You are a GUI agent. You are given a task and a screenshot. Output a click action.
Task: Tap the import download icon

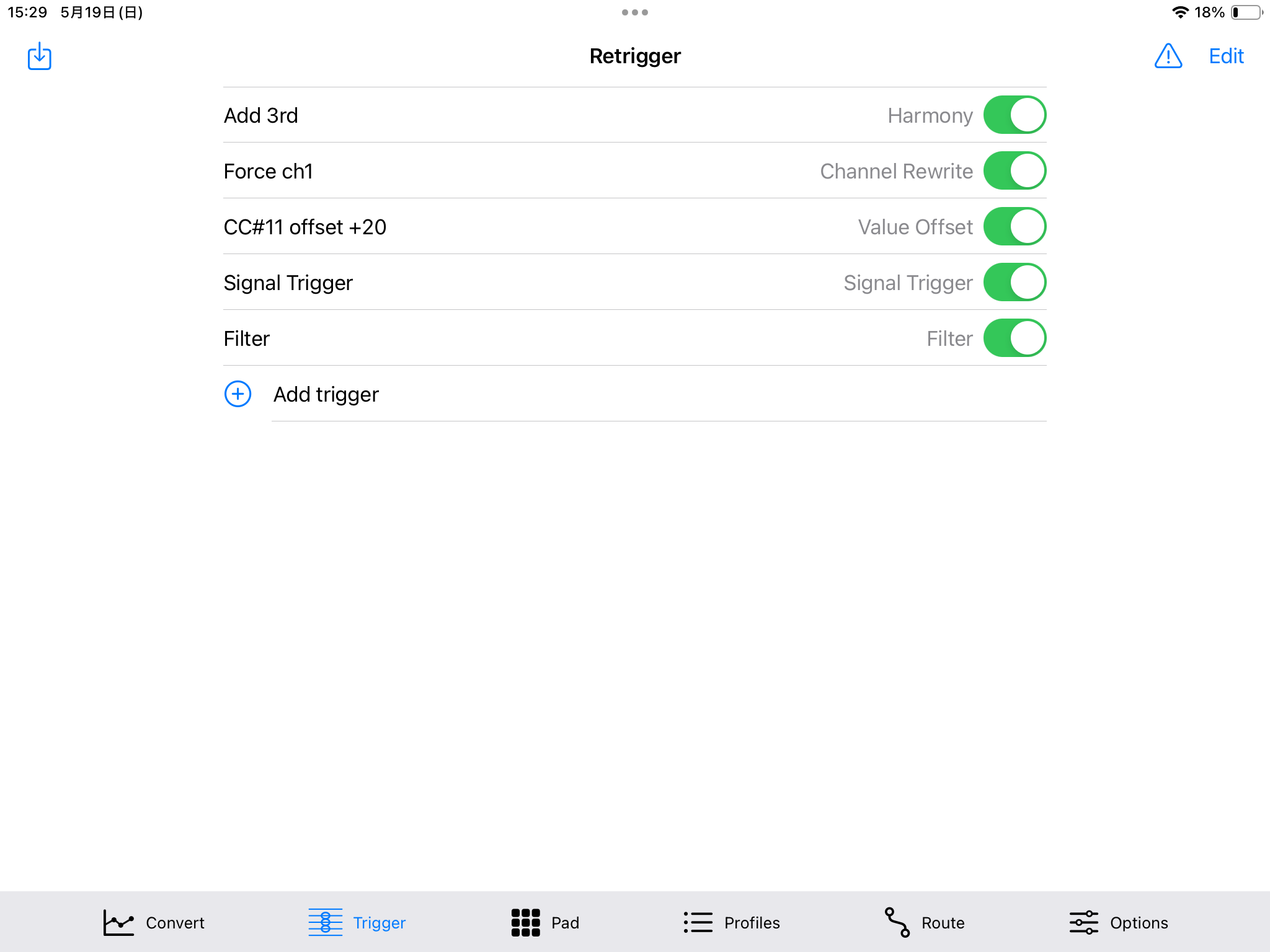39,56
